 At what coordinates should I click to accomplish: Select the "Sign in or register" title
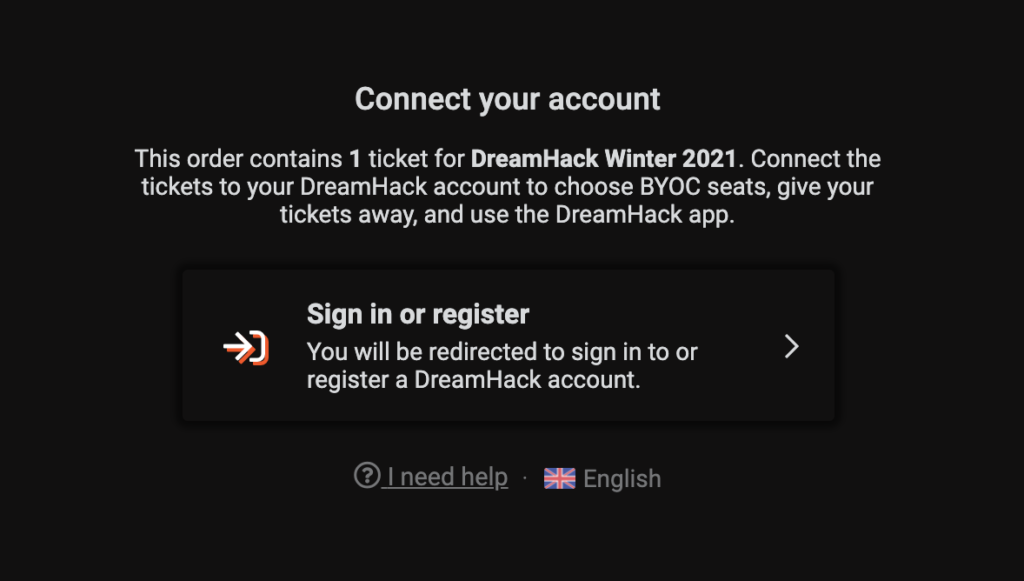418,314
